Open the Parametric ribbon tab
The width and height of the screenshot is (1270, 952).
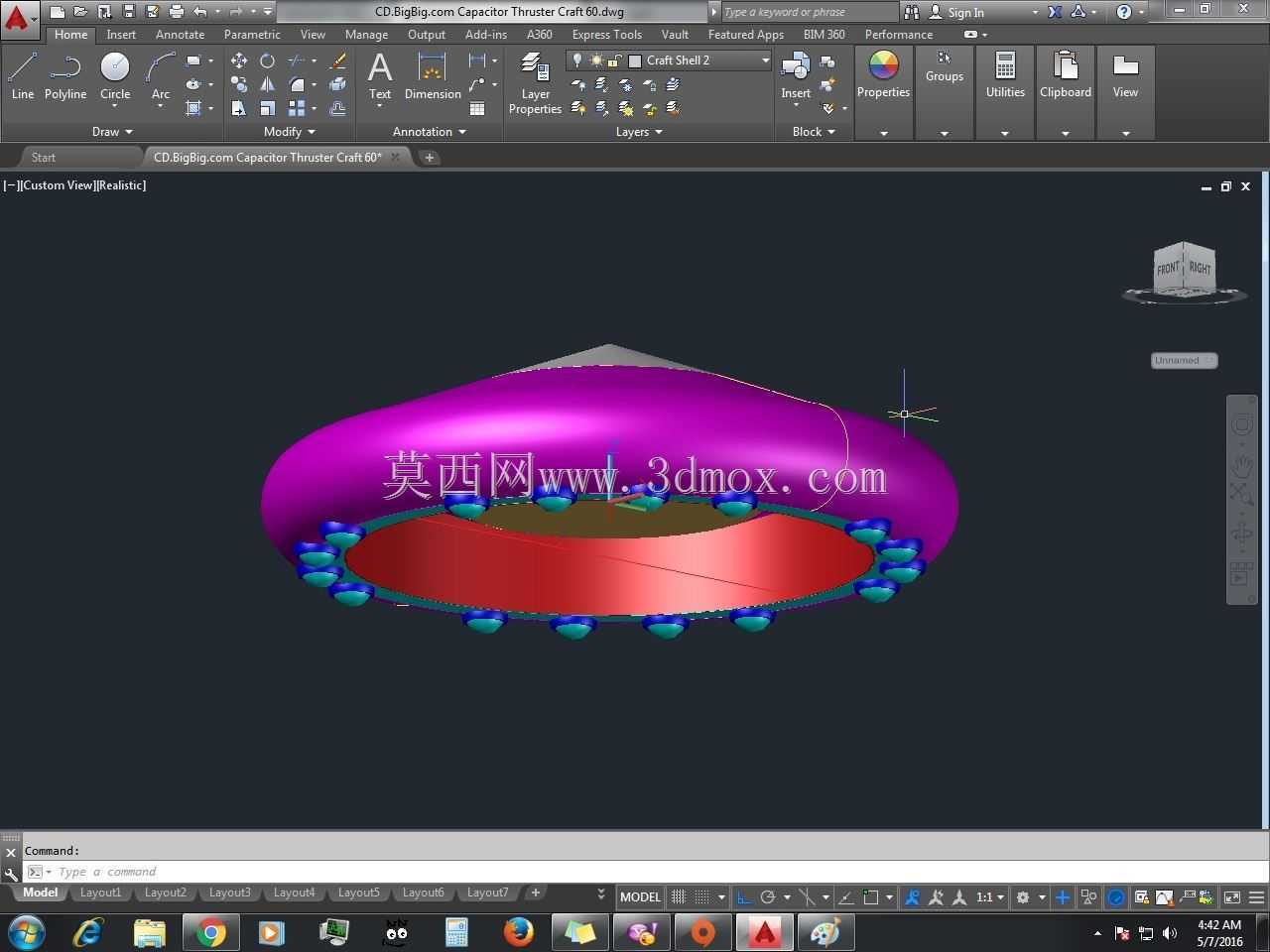click(x=252, y=34)
